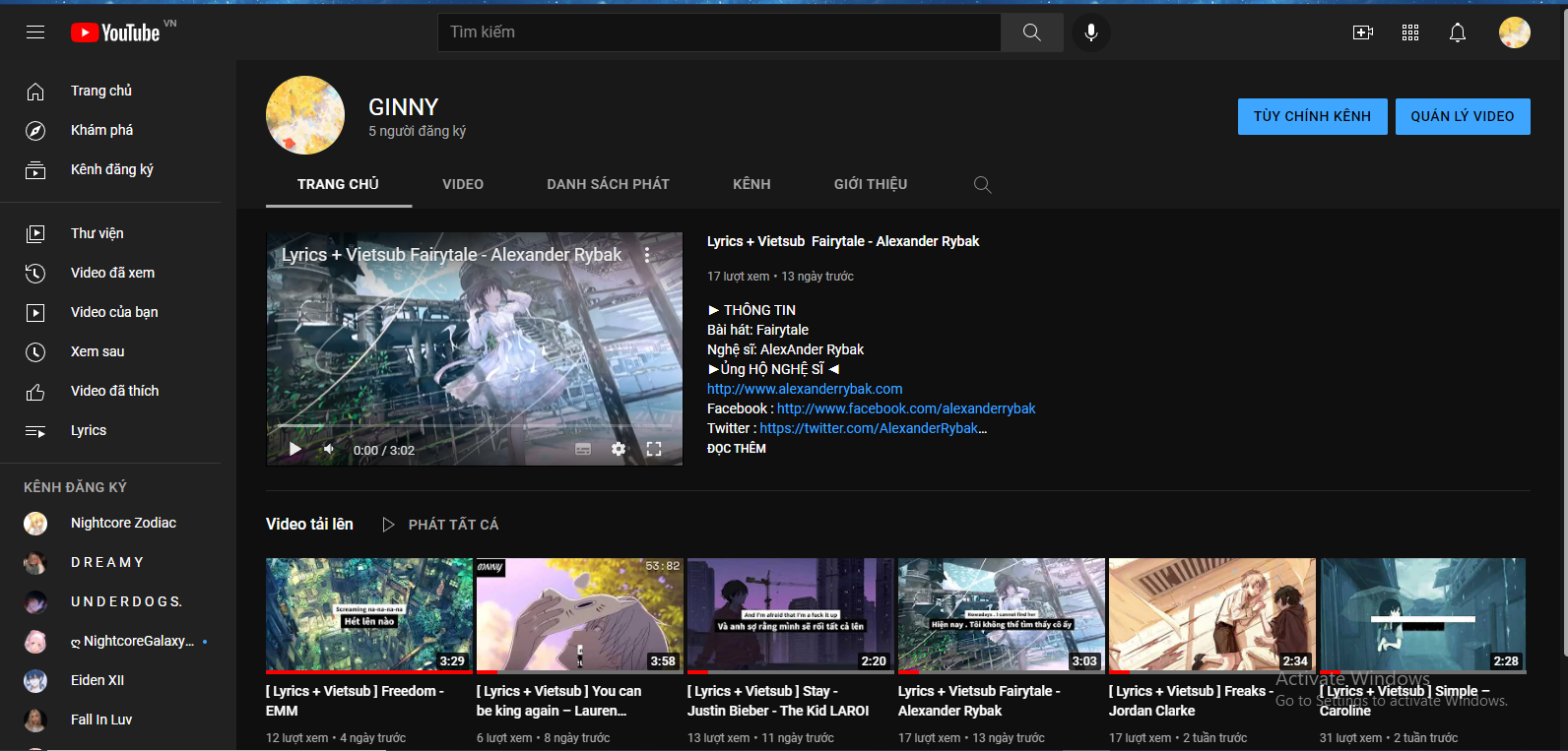
Task: Click the search field Tìm kiếm
Action: click(719, 32)
